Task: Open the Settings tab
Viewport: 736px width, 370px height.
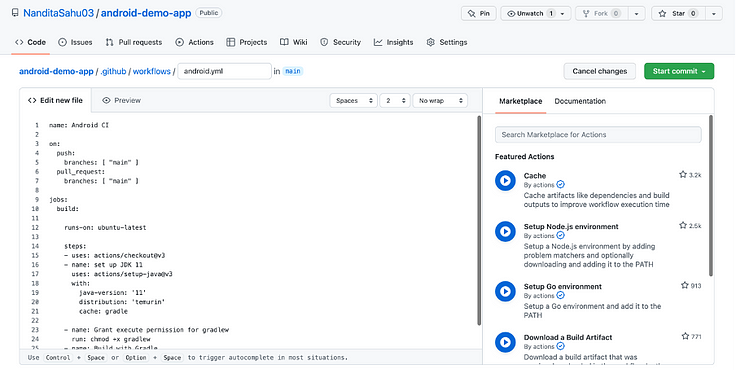Action: click(x=447, y=42)
